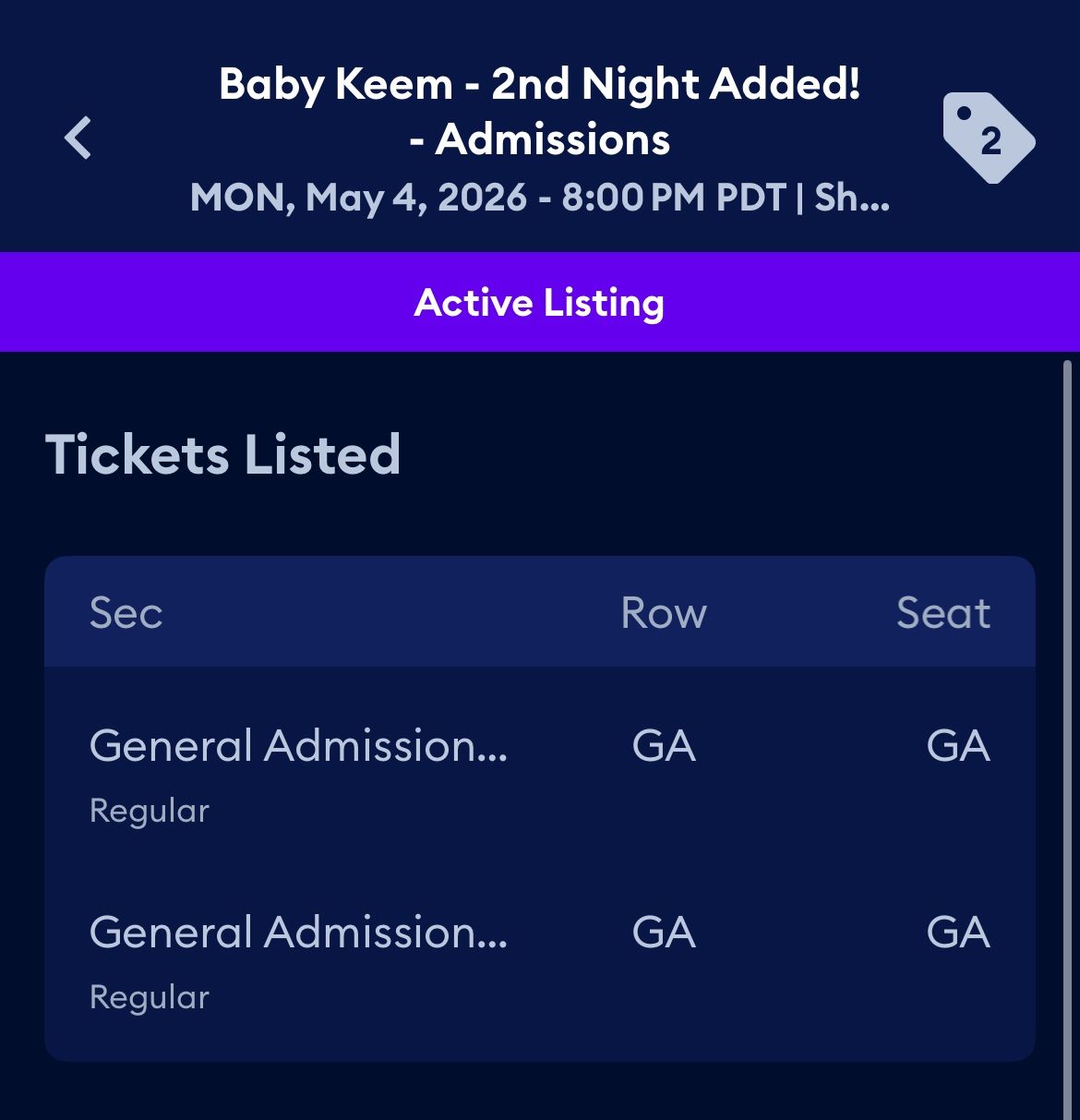This screenshot has width=1080, height=1120.
Task: Click the 'MON, May 4, 2026' event date
Action: tap(358, 198)
